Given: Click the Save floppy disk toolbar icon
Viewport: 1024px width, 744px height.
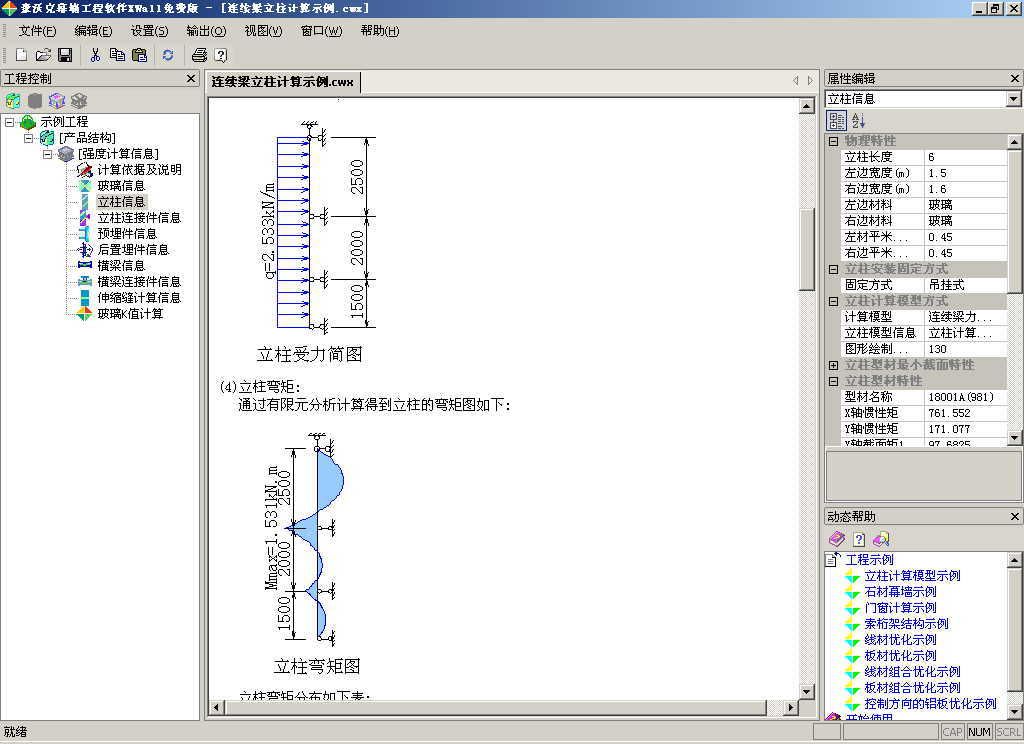Looking at the screenshot, I should [65, 55].
